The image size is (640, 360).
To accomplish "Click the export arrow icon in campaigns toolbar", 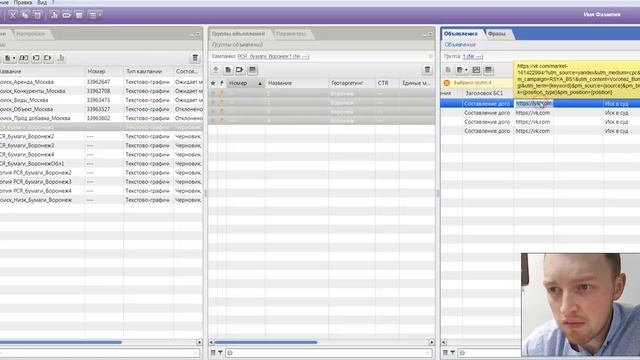I will click(x=48, y=58).
